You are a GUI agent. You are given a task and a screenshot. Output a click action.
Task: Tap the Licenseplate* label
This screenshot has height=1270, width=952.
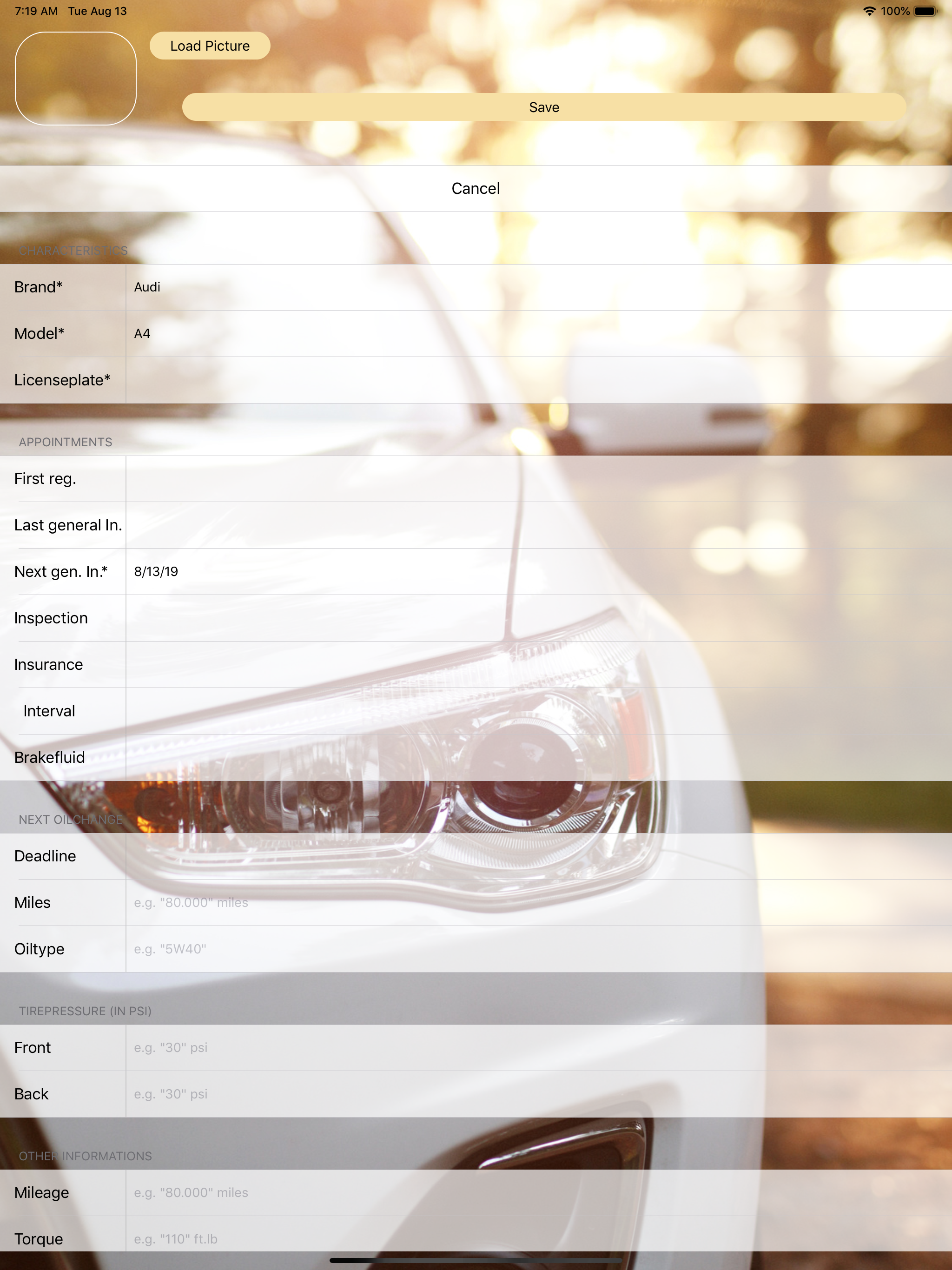62,380
